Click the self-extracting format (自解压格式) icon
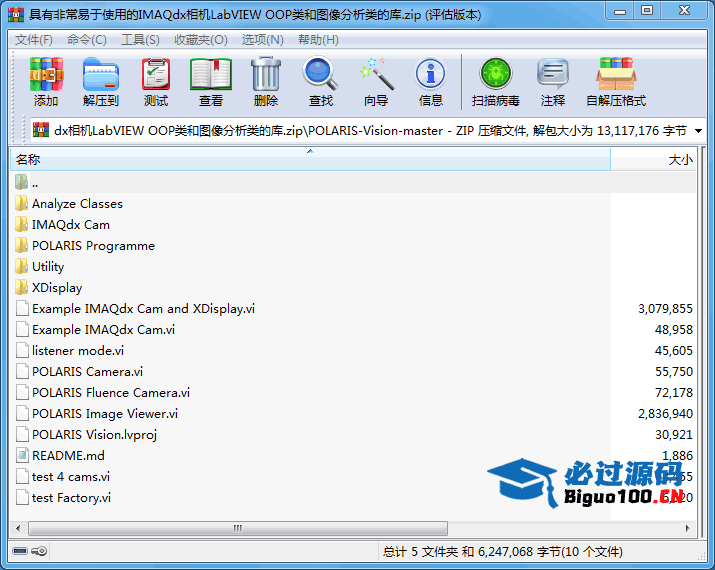 [x=616, y=81]
